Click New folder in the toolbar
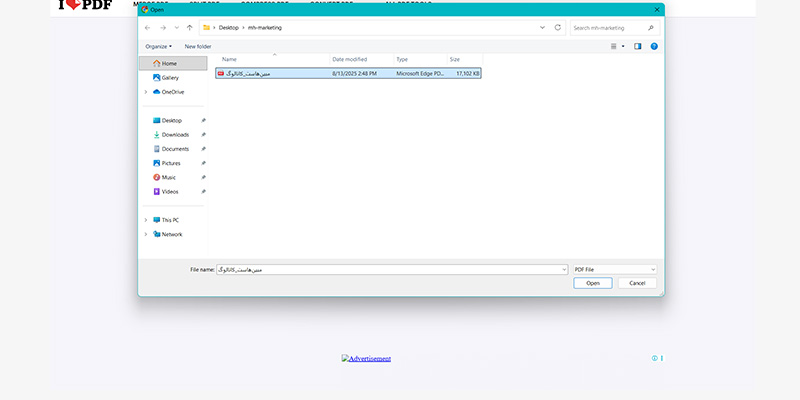The height and width of the screenshot is (400, 800). tap(198, 46)
